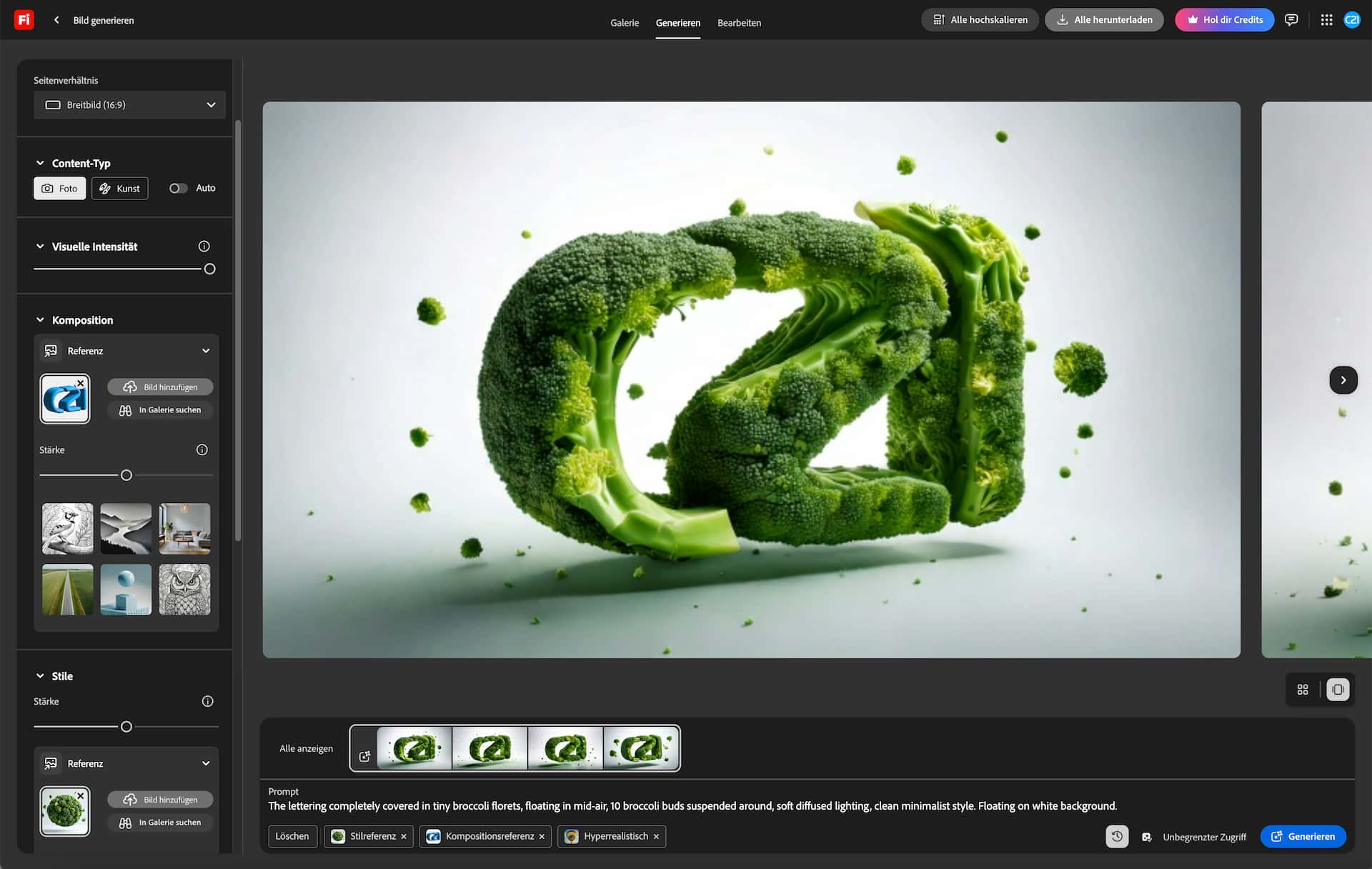Switch to the Bearbeiten tab
The width and height of the screenshot is (1372, 869).
point(739,23)
